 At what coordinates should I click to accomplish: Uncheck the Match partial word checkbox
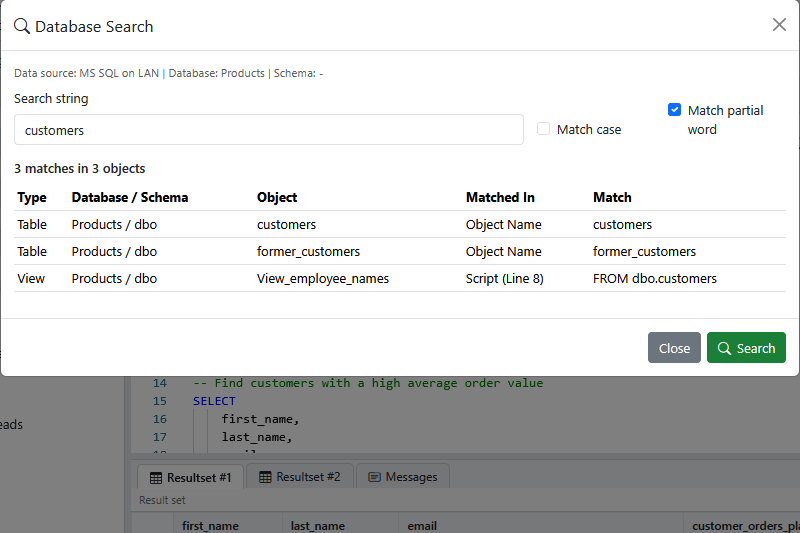click(x=674, y=110)
